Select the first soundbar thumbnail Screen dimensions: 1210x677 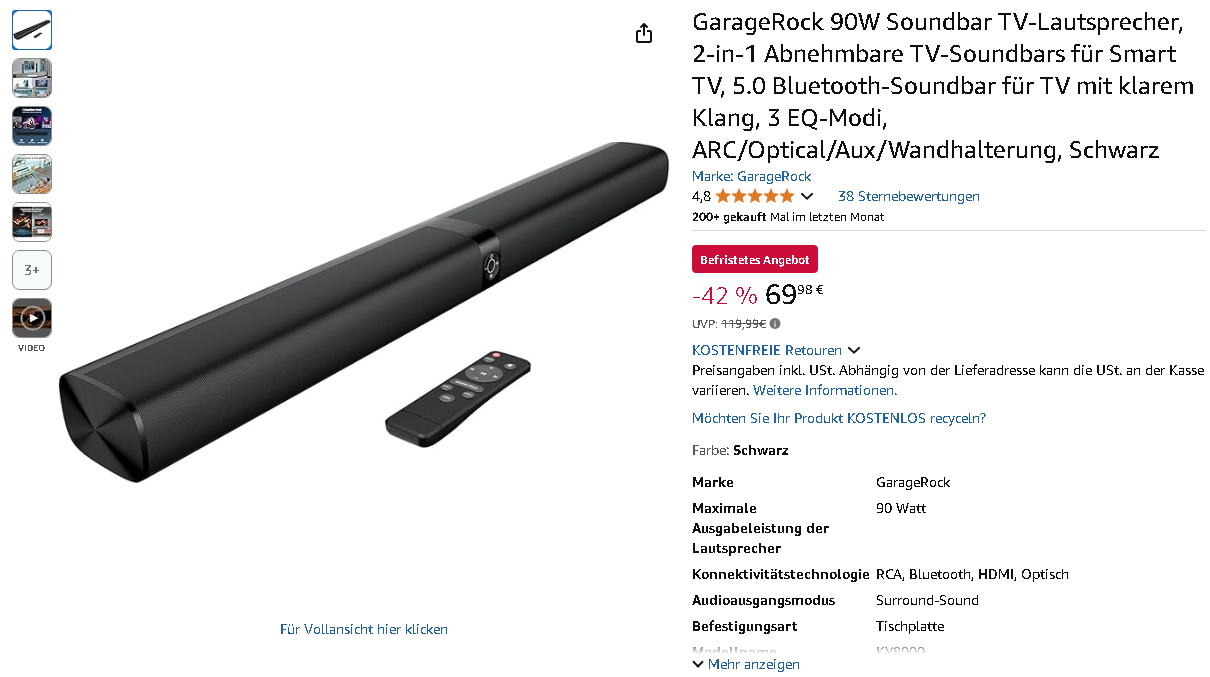point(32,30)
